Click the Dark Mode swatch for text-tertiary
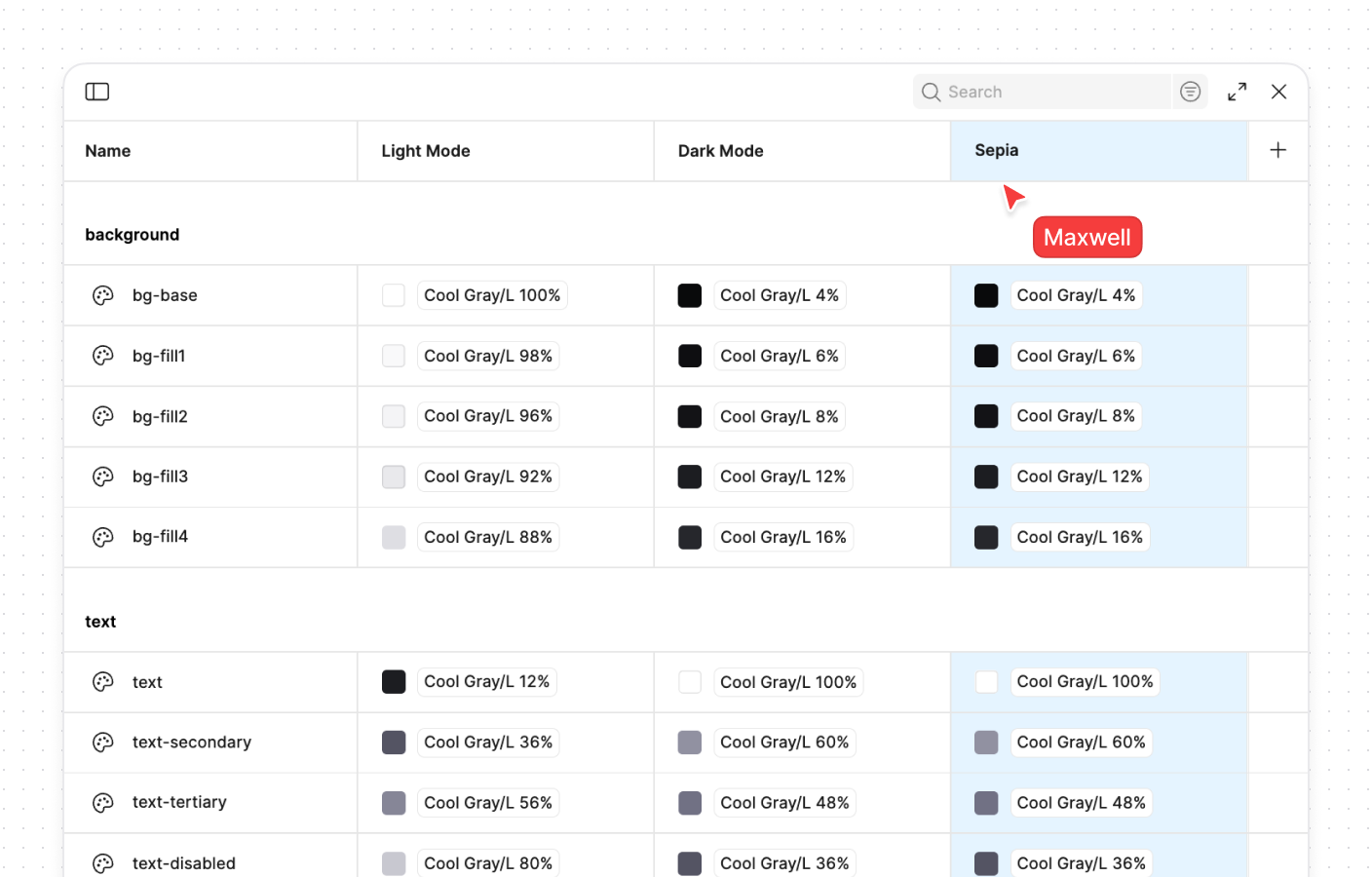This screenshot has width=1372, height=877. 690,803
